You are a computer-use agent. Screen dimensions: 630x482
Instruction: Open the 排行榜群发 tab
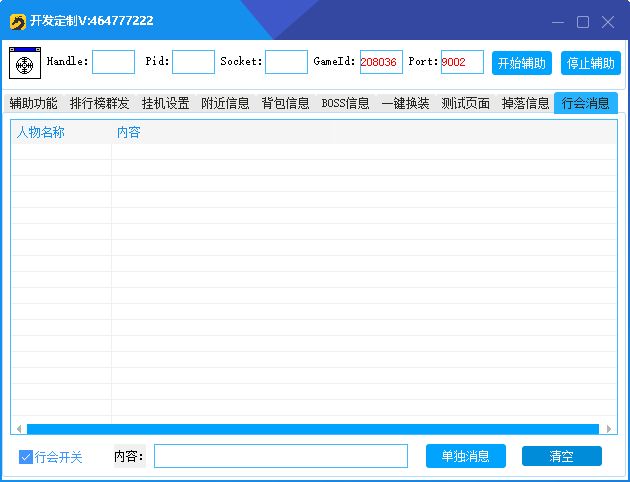[99, 103]
